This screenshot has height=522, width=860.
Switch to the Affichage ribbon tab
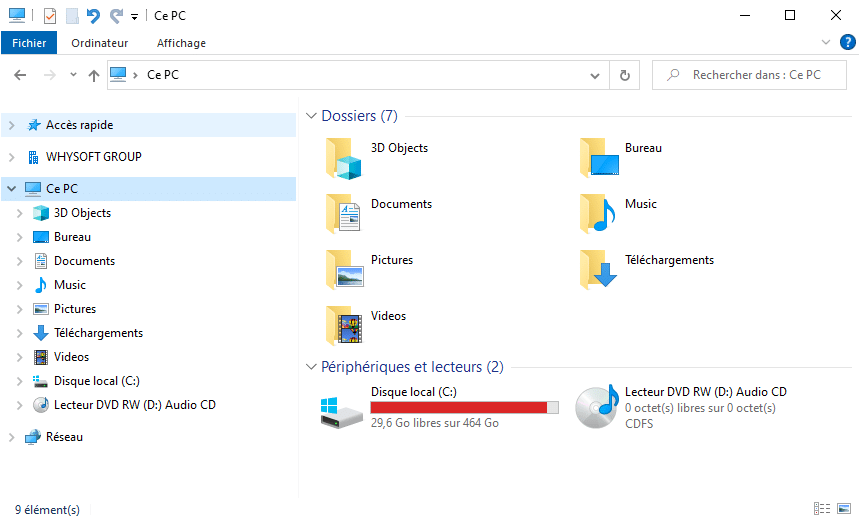coord(181,43)
